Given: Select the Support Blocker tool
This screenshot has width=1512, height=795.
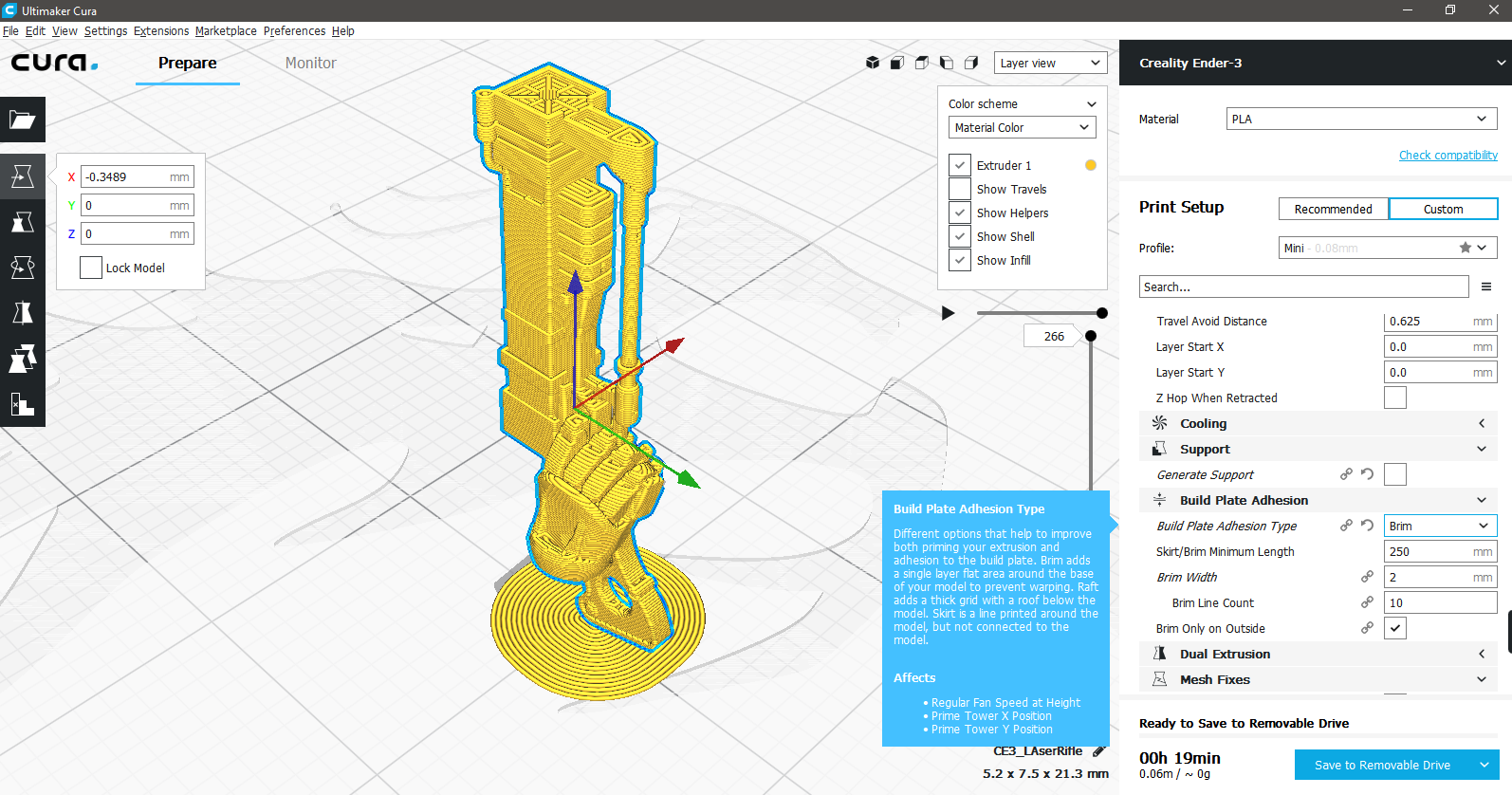Looking at the screenshot, I should click(x=23, y=404).
